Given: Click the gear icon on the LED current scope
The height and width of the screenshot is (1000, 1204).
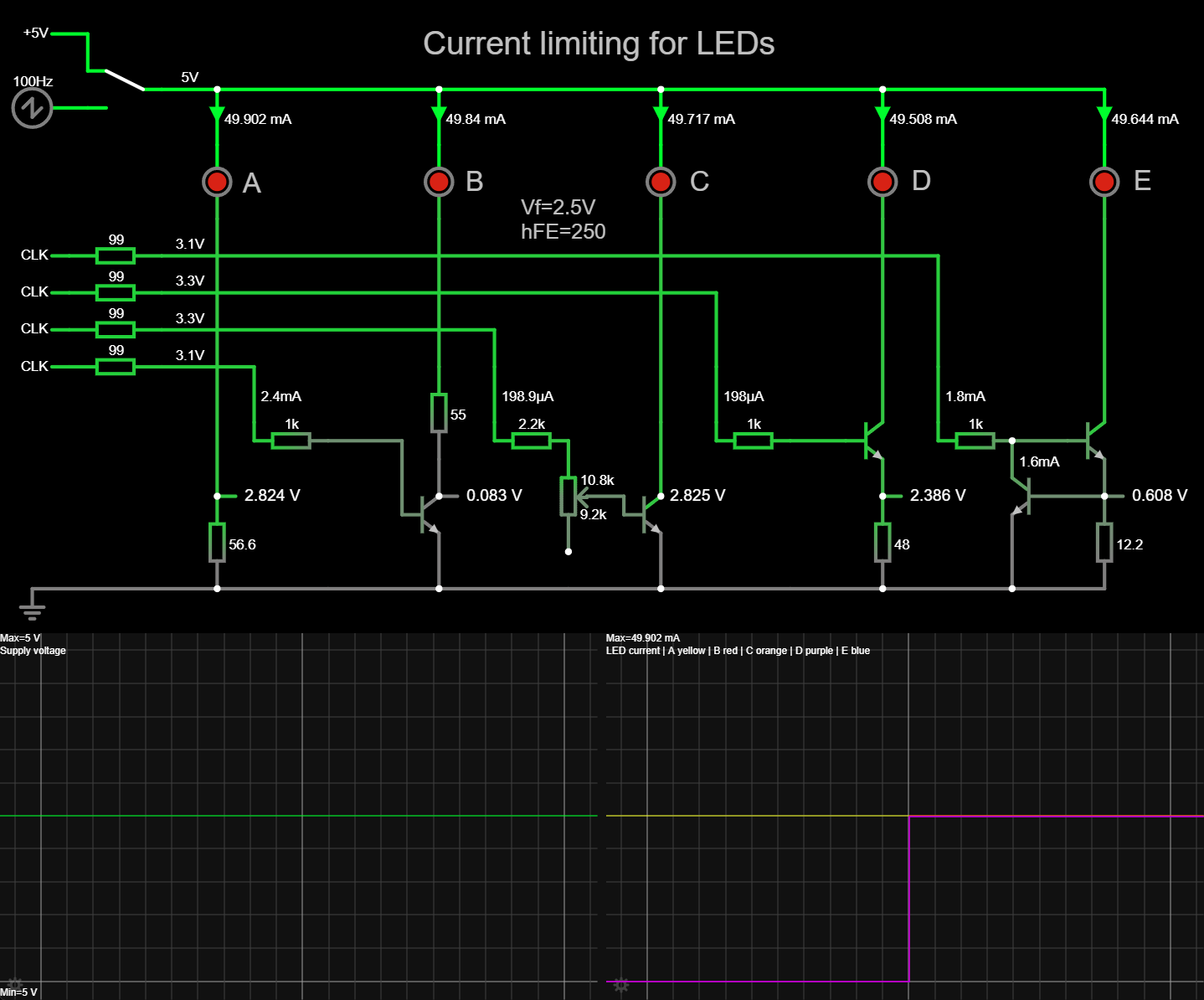Looking at the screenshot, I should point(620,986).
